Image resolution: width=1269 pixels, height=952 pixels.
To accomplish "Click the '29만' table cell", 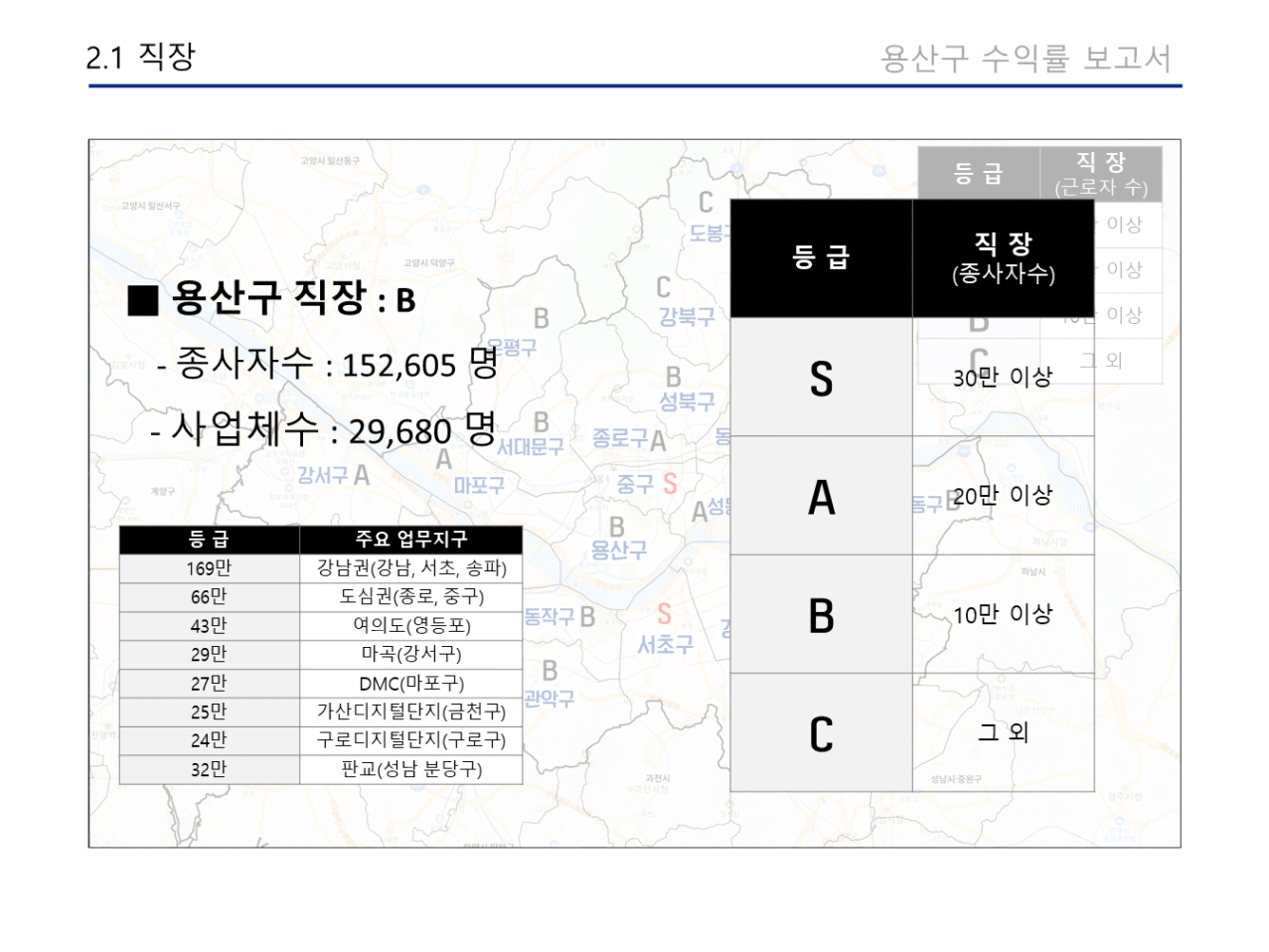I will pyautogui.click(x=210, y=655).
